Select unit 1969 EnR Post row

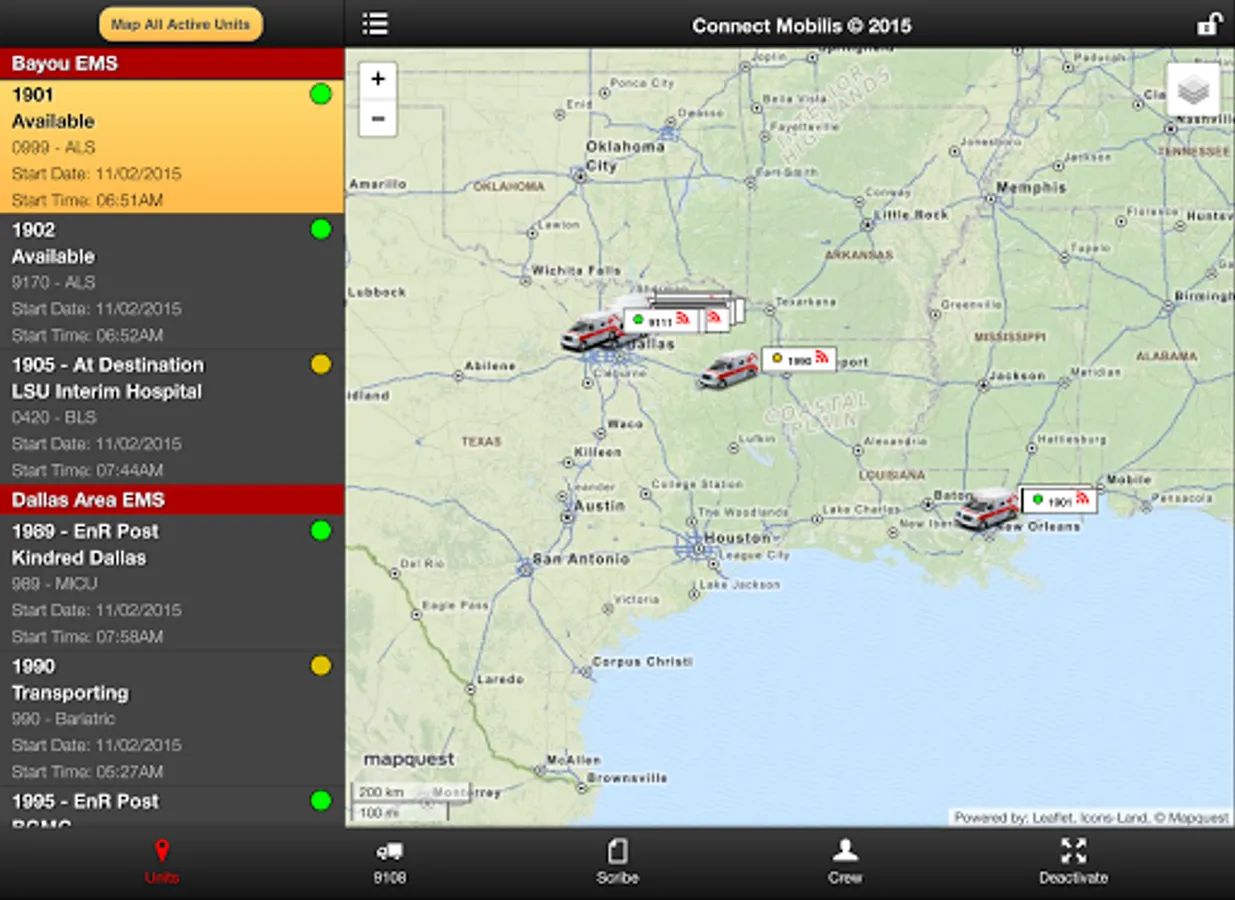click(172, 583)
